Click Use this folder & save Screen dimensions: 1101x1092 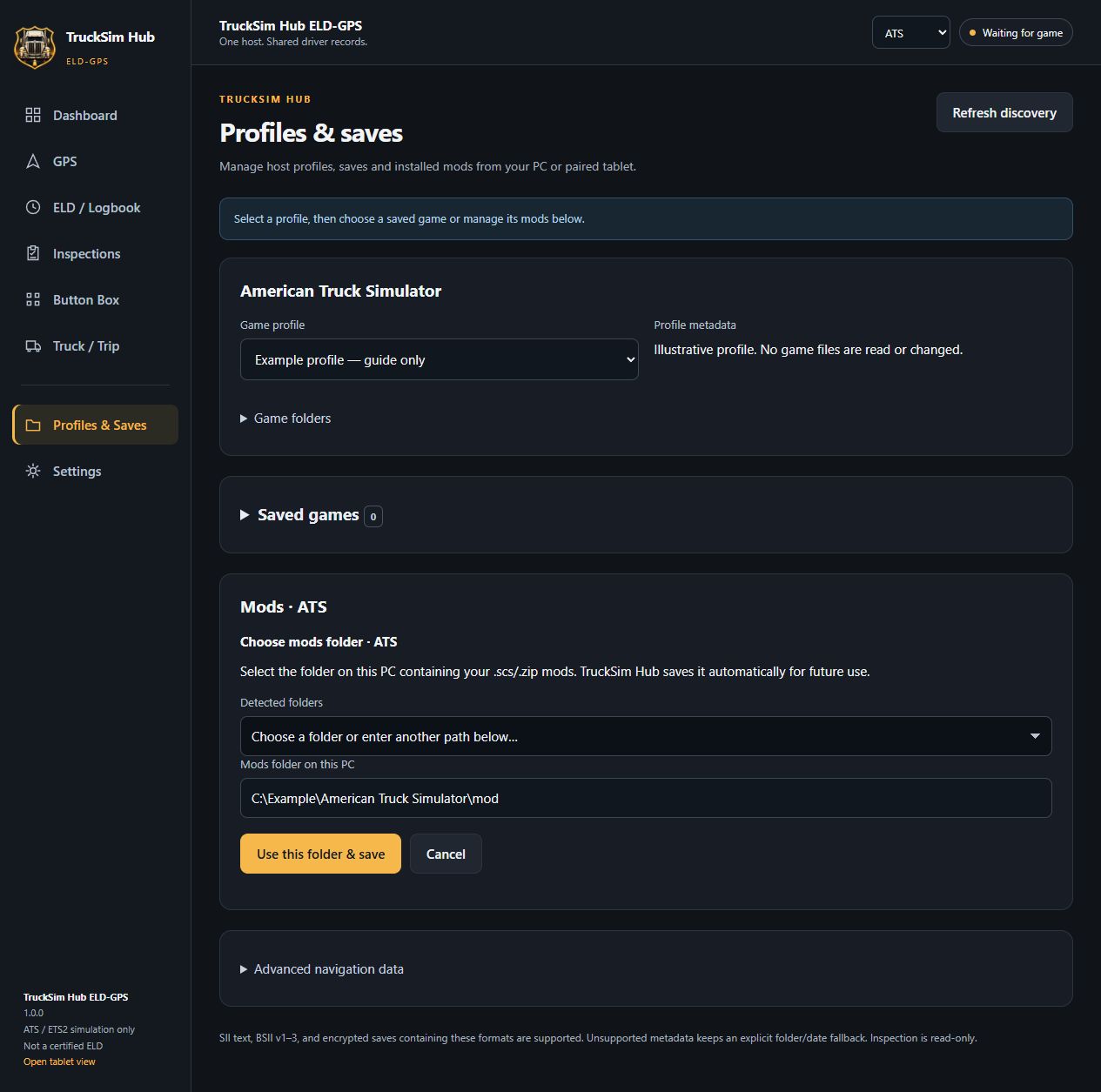pos(320,854)
